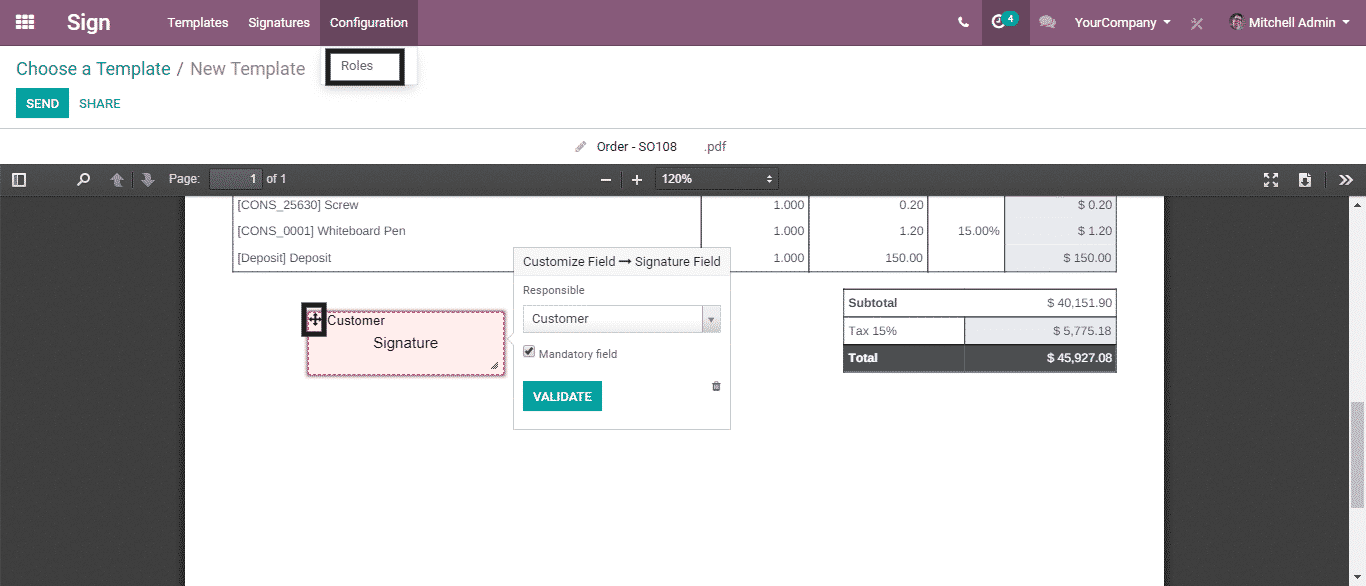Open the YourCompany switcher dropdown
The image size is (1366, 586).
pyautogui.click(x=1122, y=22)
